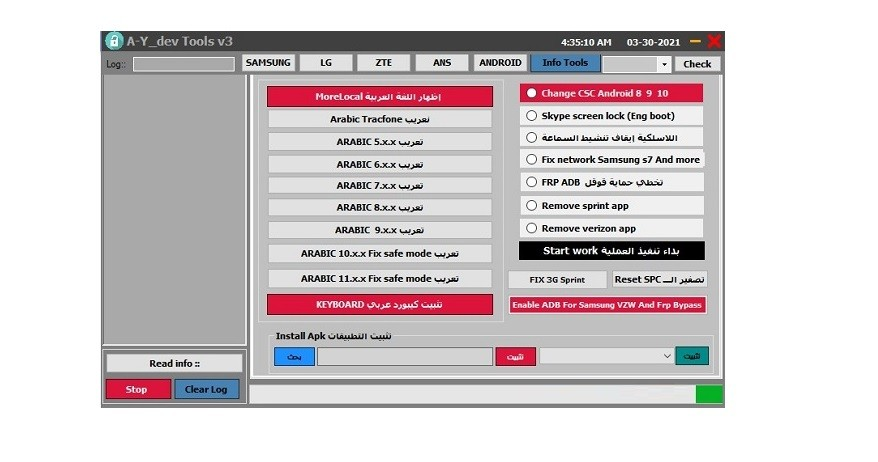This screenshot has height=462, width=878.
Task: Click the Check button
Action: [697, 64]
